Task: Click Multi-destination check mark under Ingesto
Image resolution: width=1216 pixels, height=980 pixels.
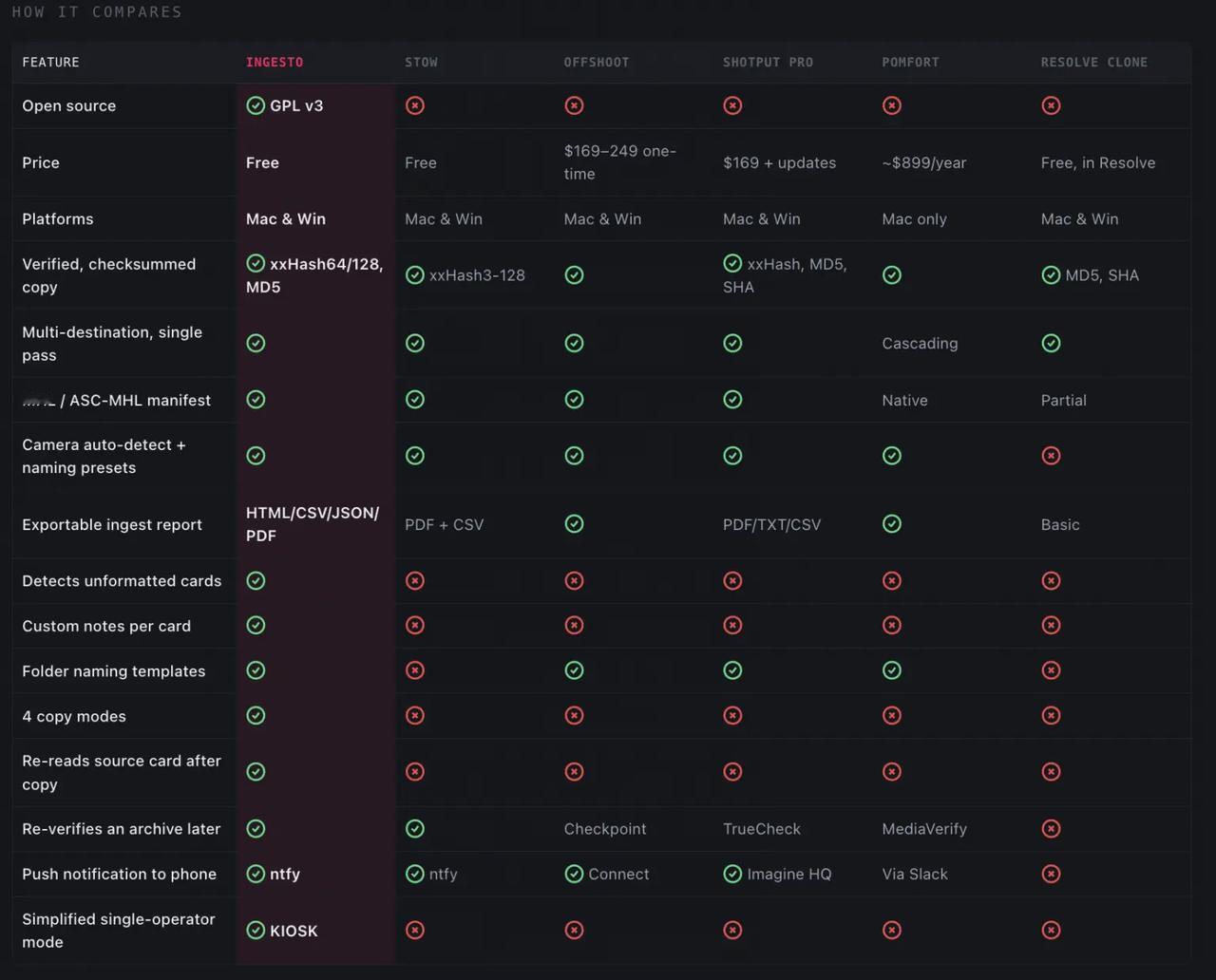Action: click(x=256, y=343)
